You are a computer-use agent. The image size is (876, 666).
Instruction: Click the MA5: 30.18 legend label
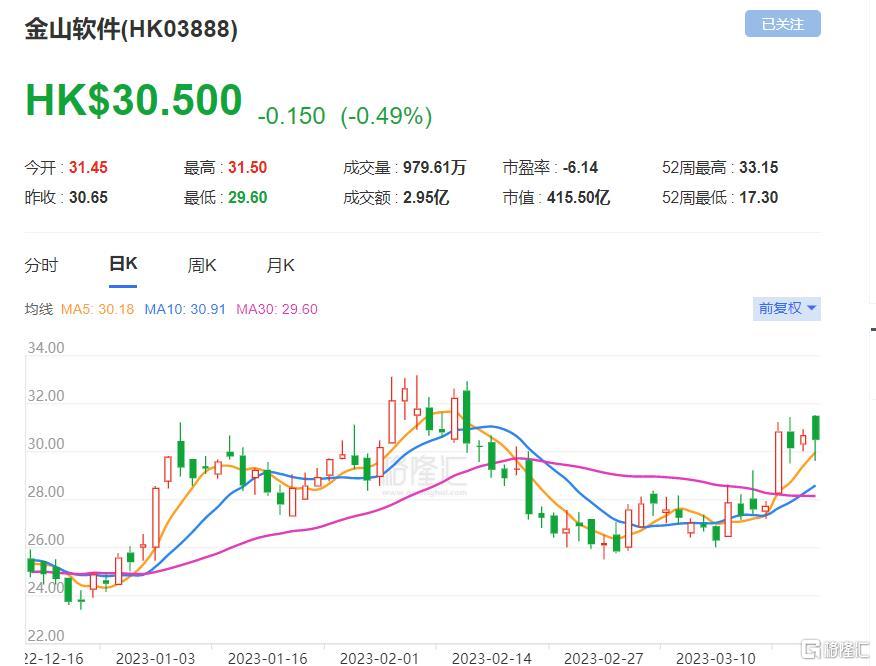pyautogui.click(x=97, y=309)
